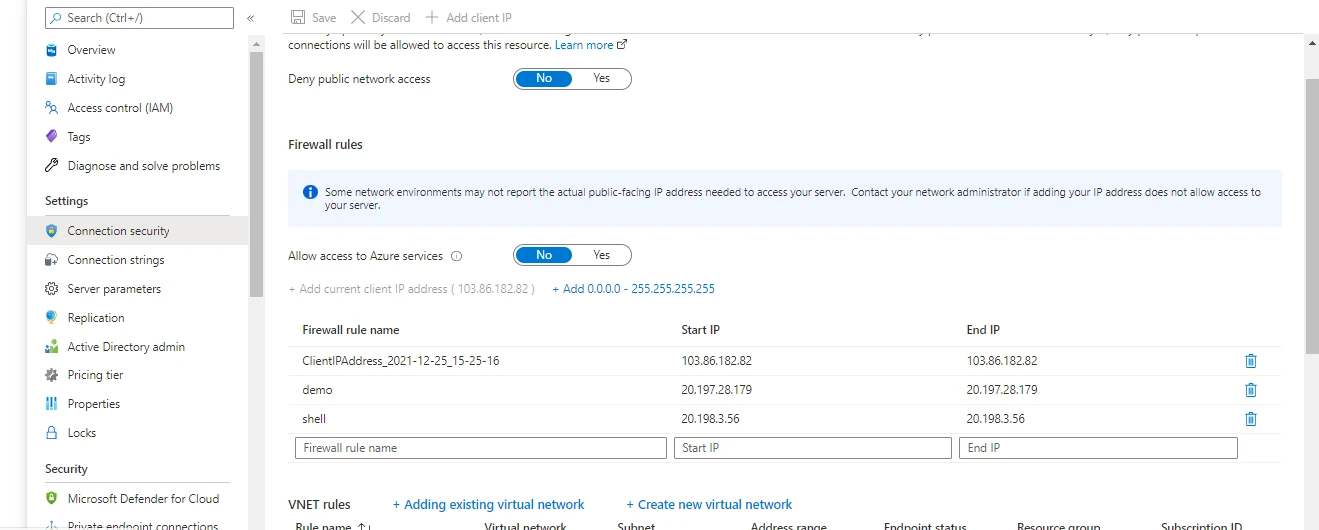
Task: Set Deny public network access to No
Action: (x=544, y=79)
